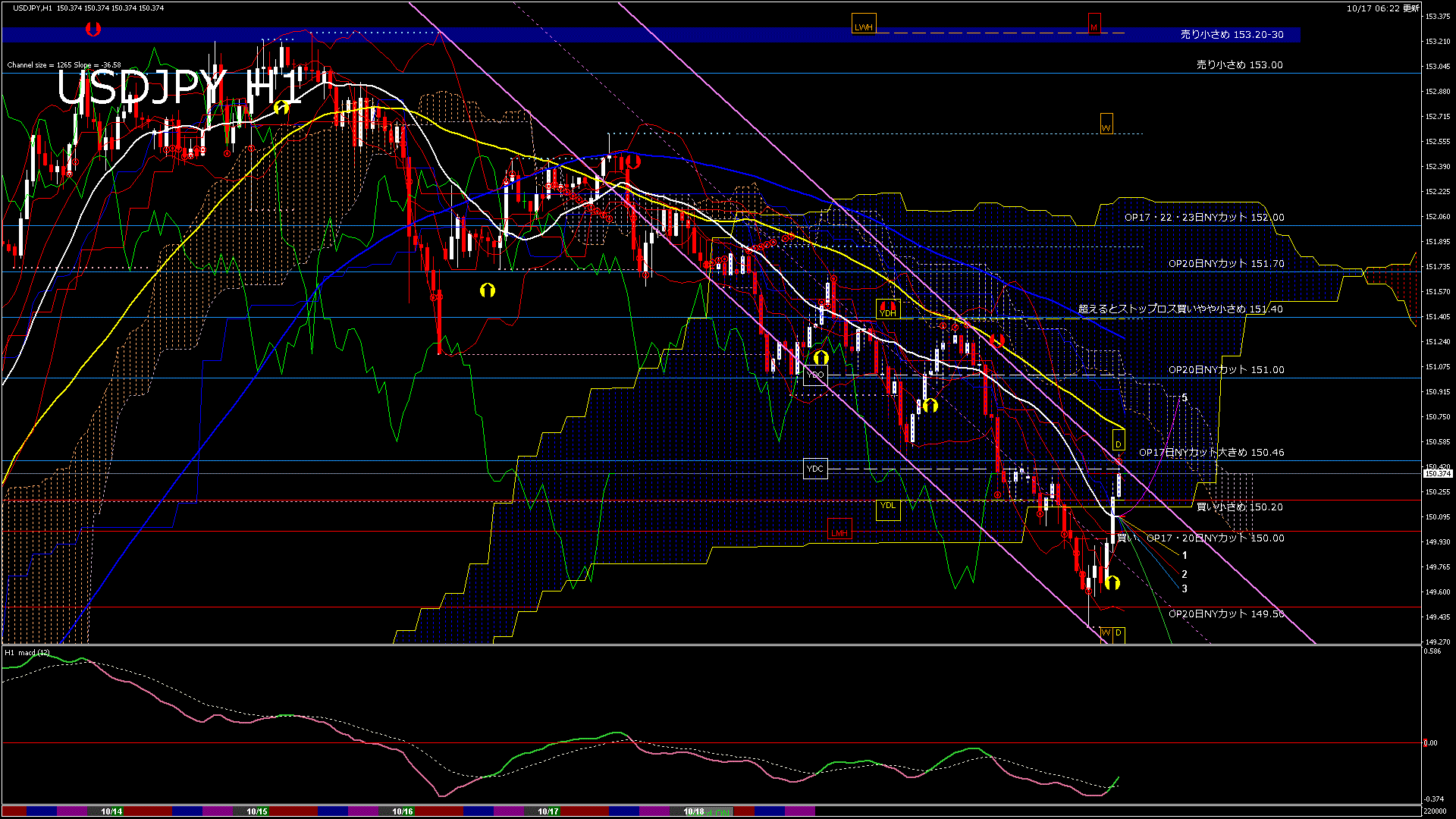Click the 10/17 date marker on timeline

[x=548, y=811]
